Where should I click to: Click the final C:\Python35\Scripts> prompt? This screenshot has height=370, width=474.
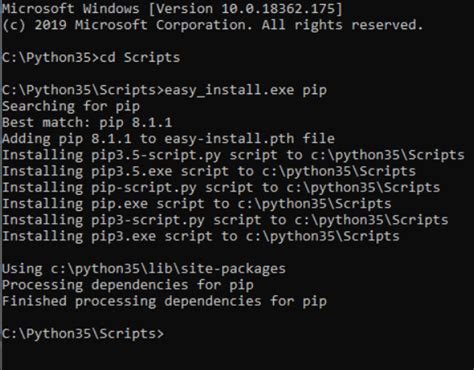pos(83,334)
